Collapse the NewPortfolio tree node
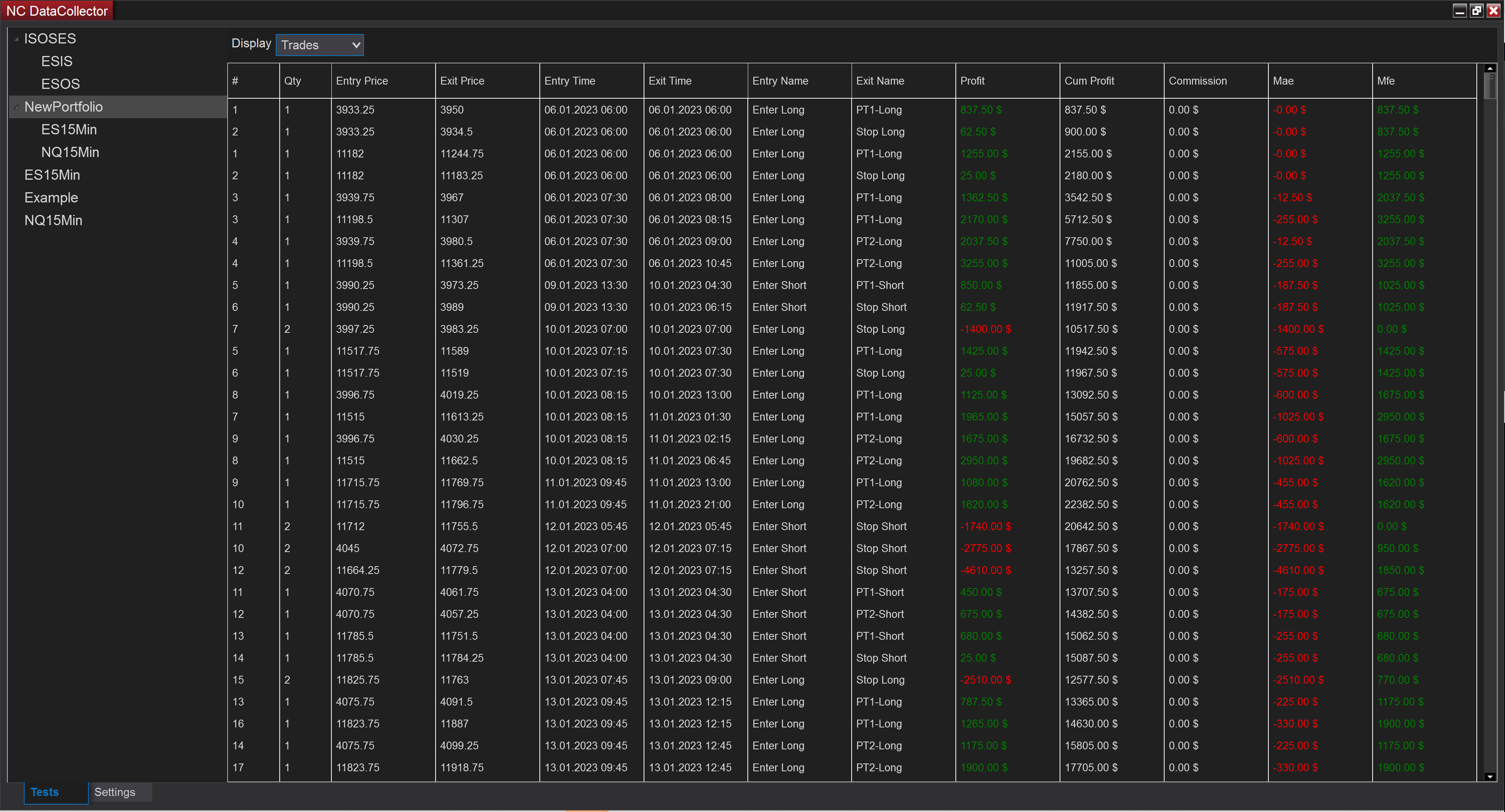Screen dimensions: 1505x812 click(x=16, y=107)
